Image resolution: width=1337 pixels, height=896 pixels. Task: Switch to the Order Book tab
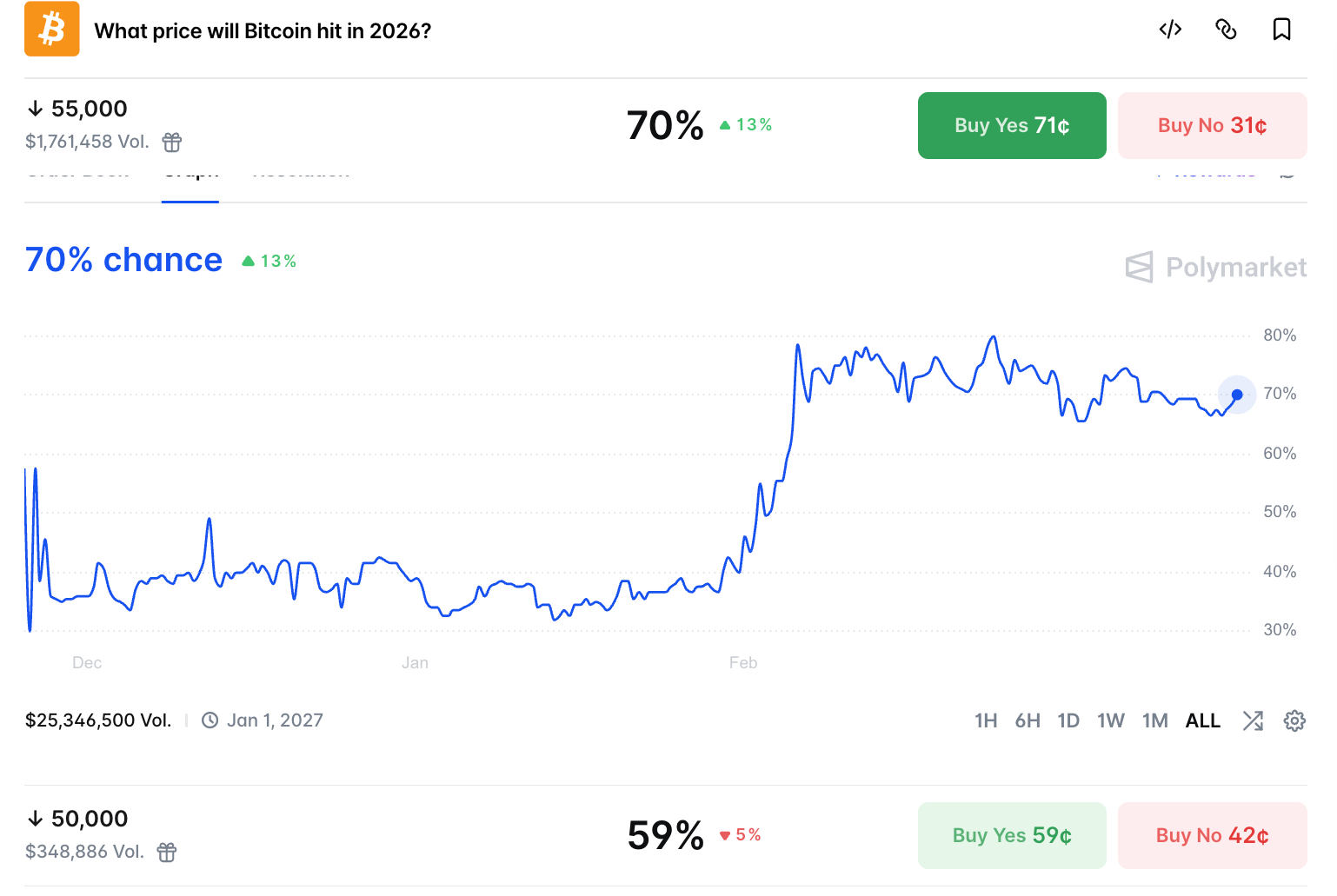pyautogui.click(x=77, y=171)
